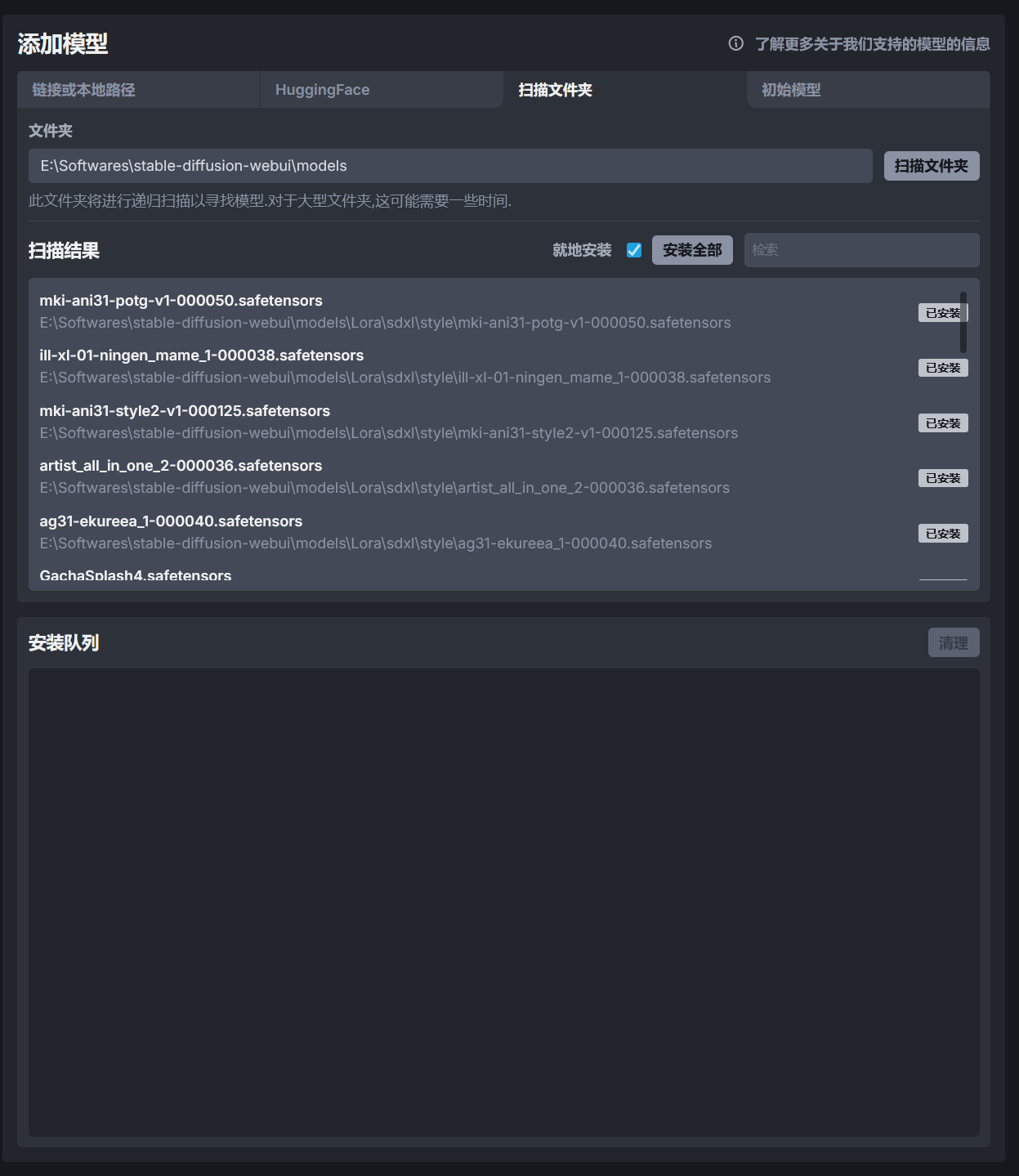
Task: Click the scan results scrollbar thumb
Action: tap(963, 322)
